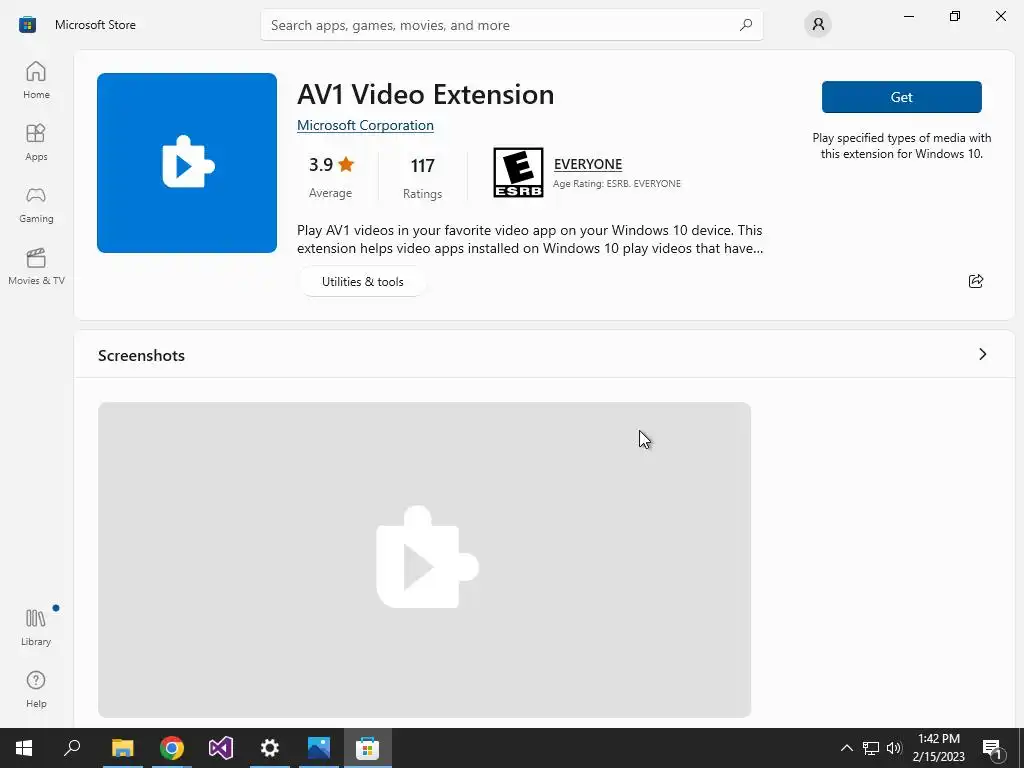Share this app via share icon
The height and width of the screenshot is (768, 1024).
tap(976, 281)
